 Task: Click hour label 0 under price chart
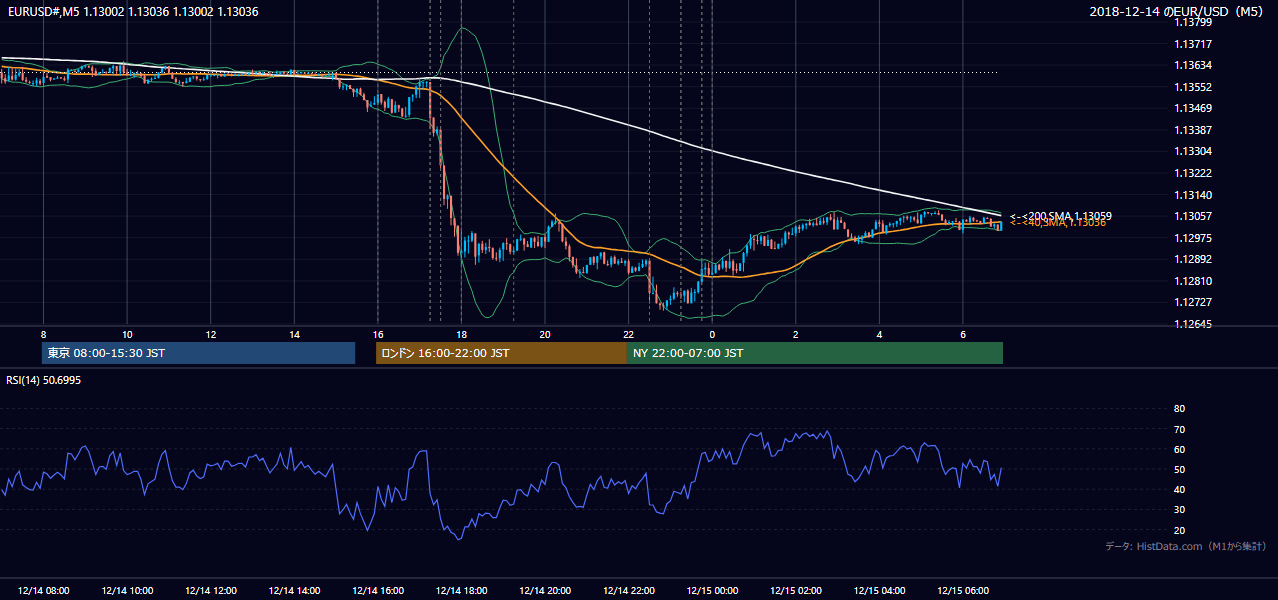[712, 334]
